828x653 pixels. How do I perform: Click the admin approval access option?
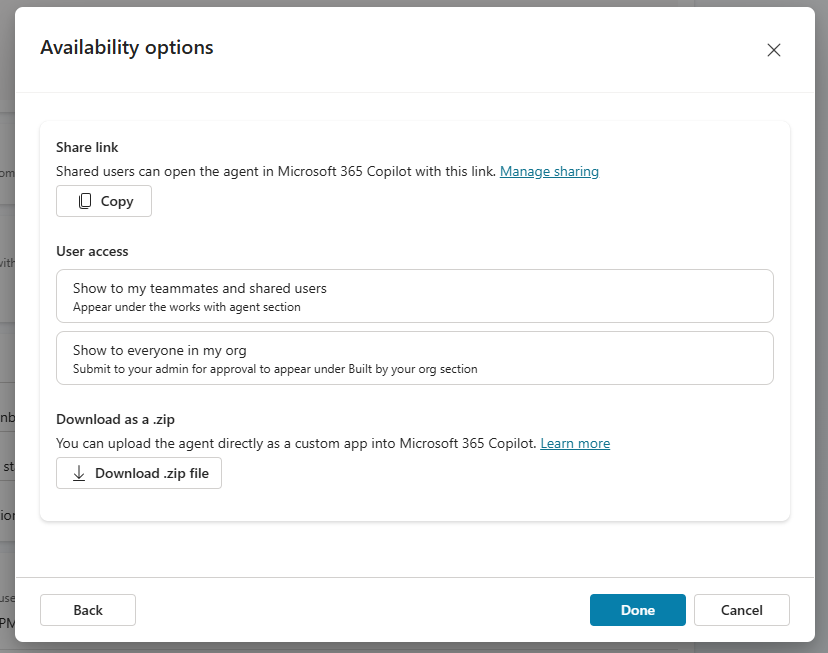[414, 357]
